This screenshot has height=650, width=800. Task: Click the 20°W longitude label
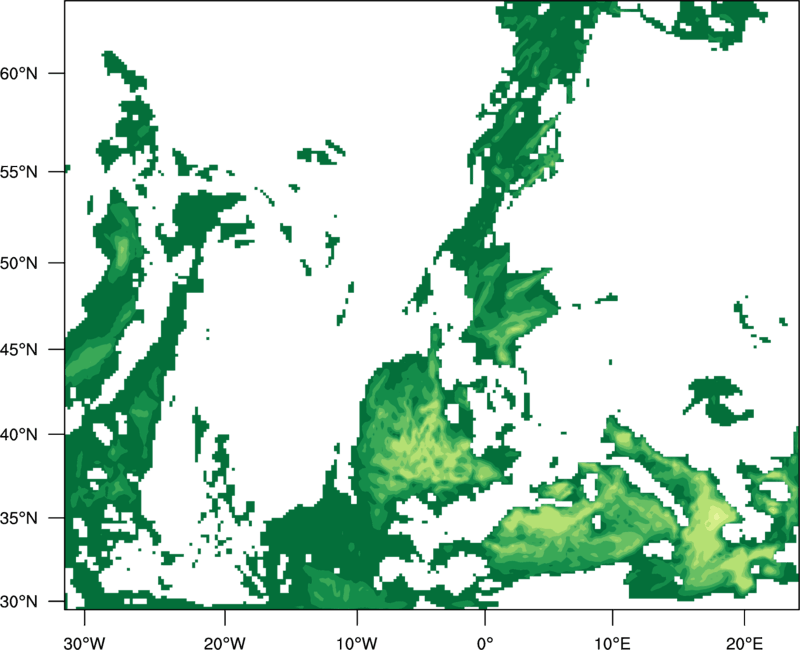[225, 643]
